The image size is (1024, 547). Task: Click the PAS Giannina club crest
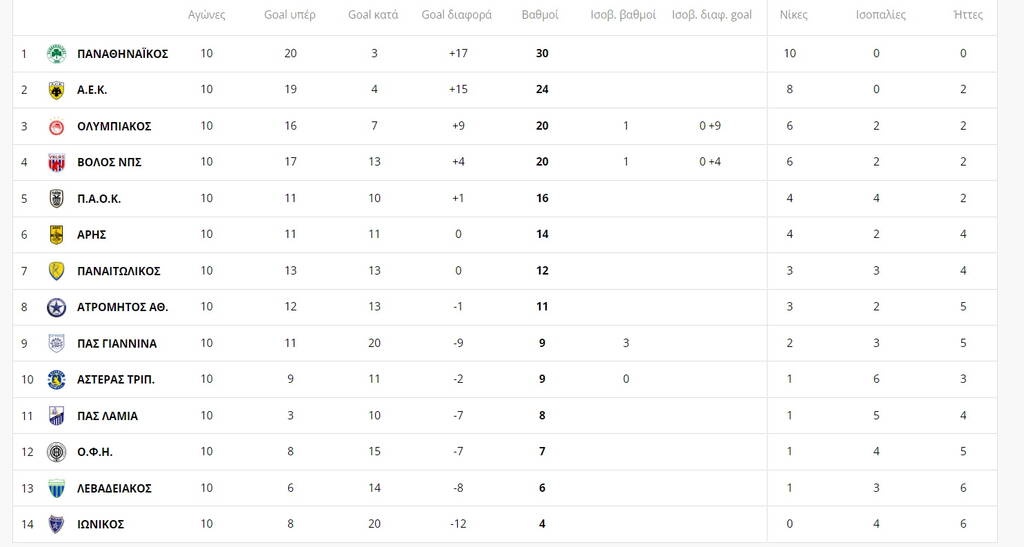(56, 343)
